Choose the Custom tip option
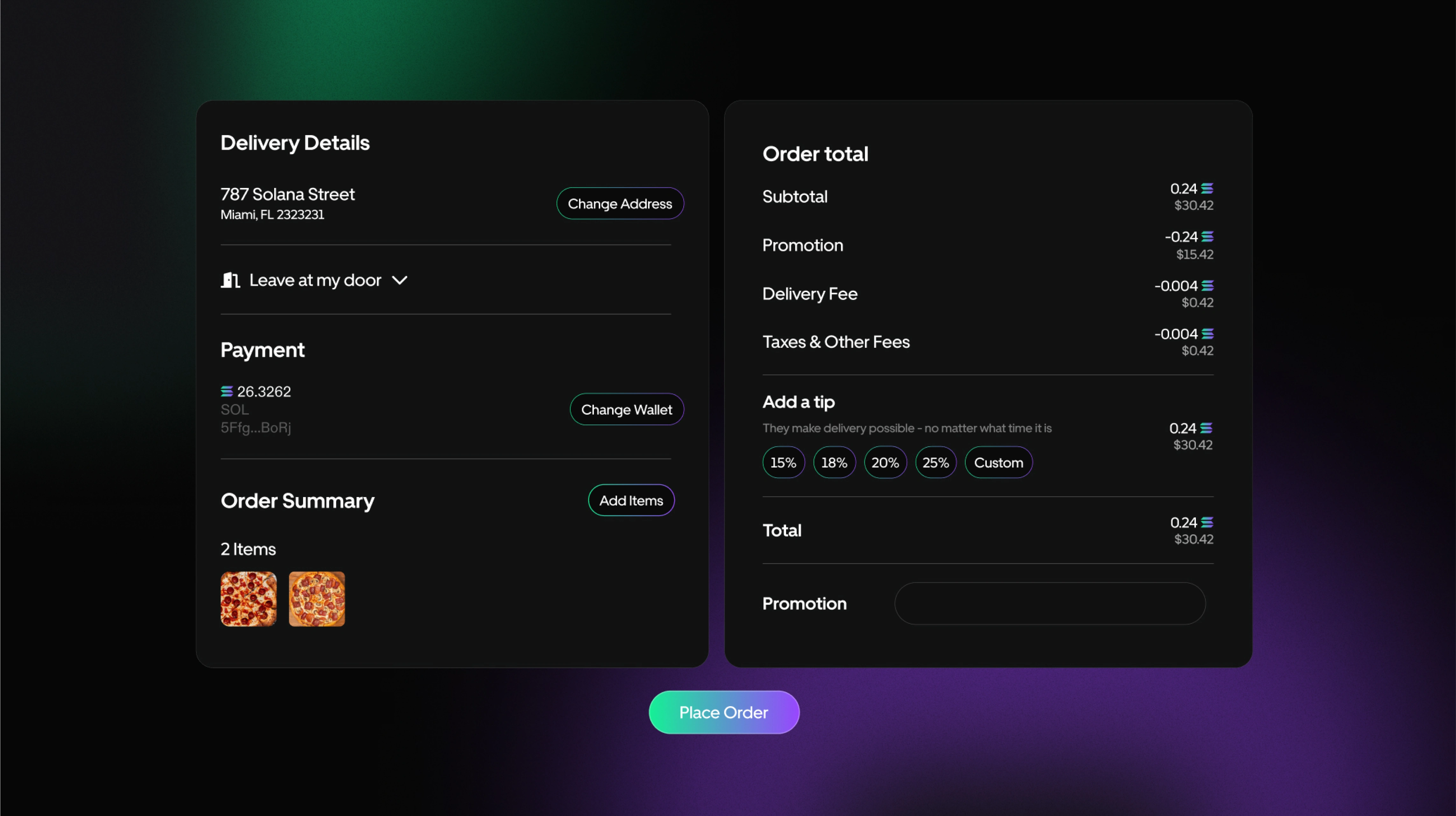1456x816 pixels. (998, 462)
